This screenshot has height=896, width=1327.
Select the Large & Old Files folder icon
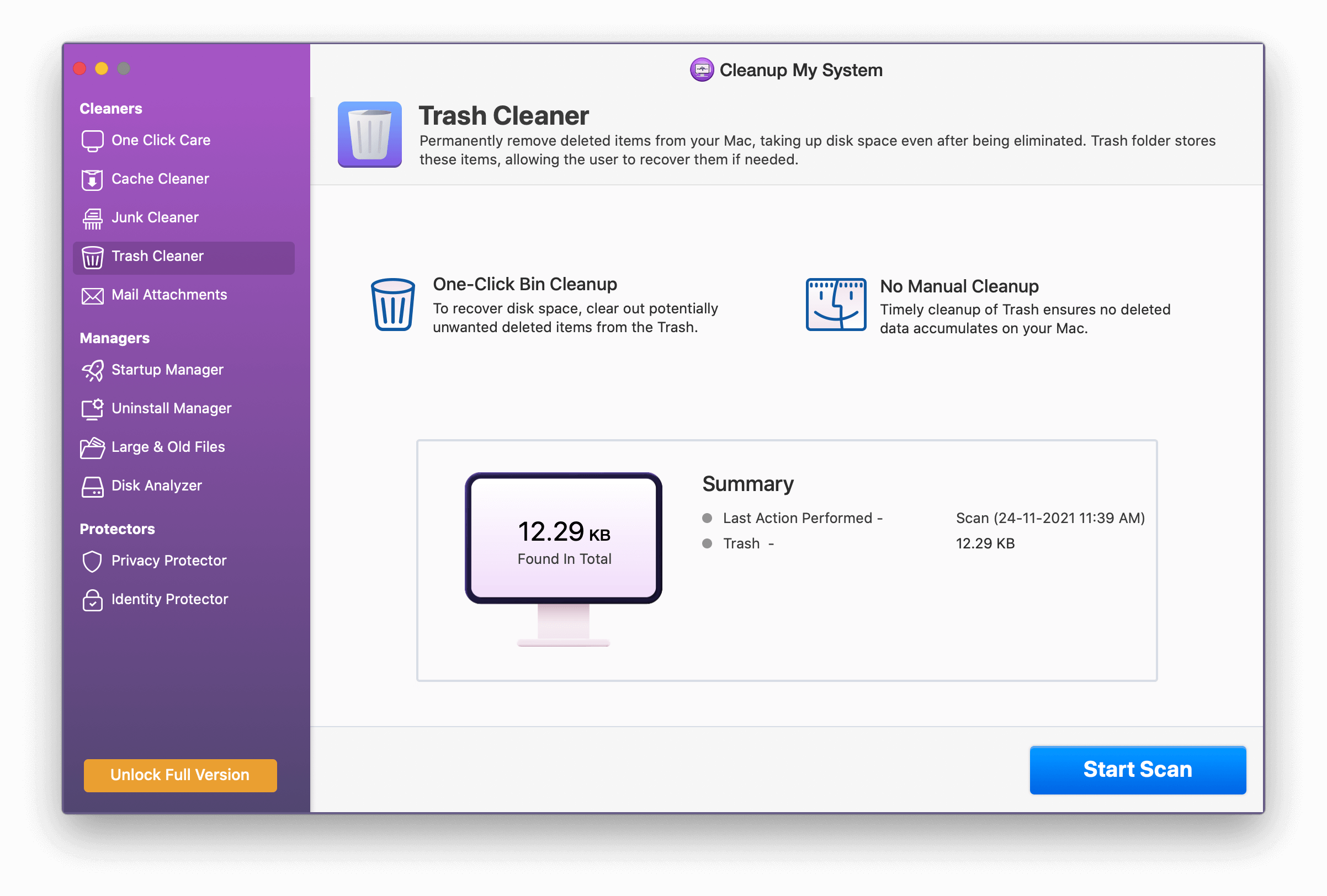pyautogui.click(x=92, y=448)
